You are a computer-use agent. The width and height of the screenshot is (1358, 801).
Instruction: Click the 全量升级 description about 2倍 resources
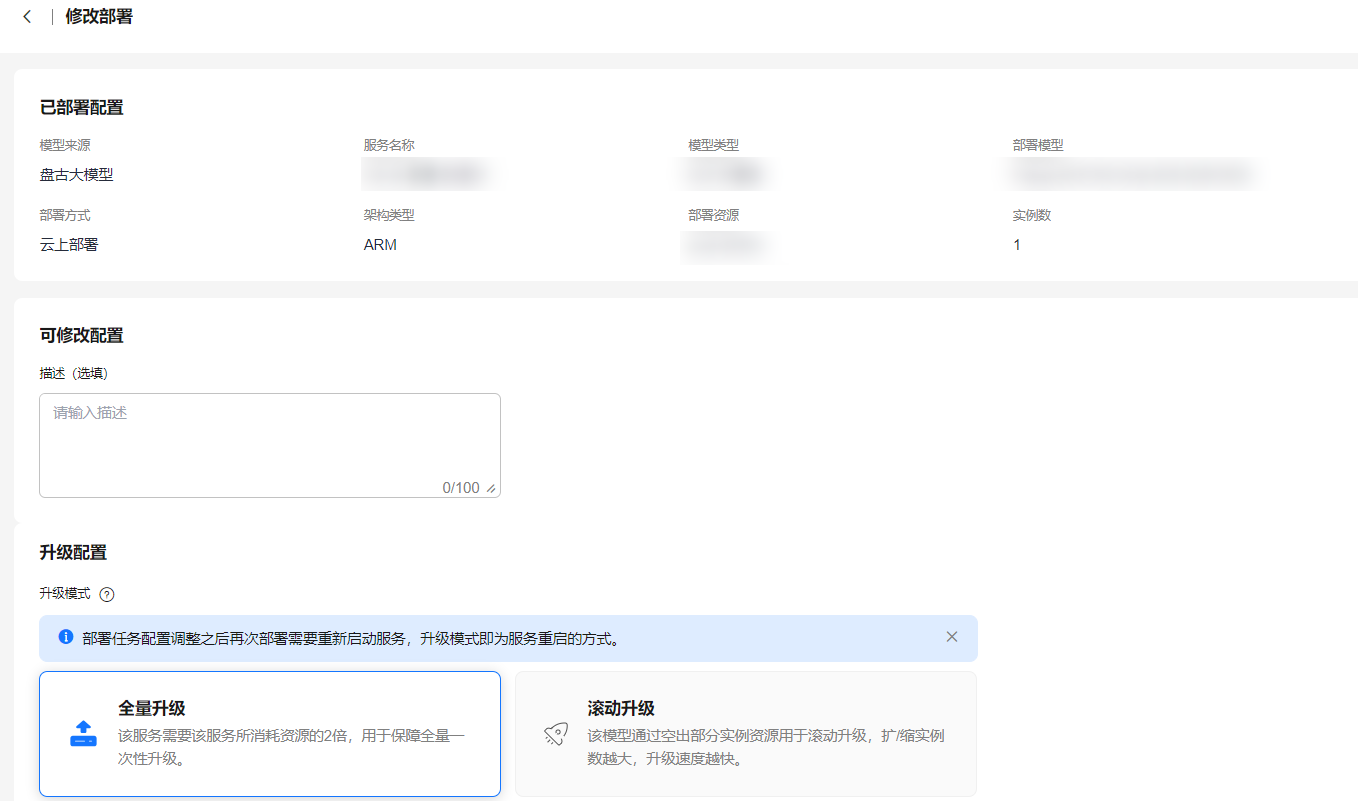click(291, 747)
